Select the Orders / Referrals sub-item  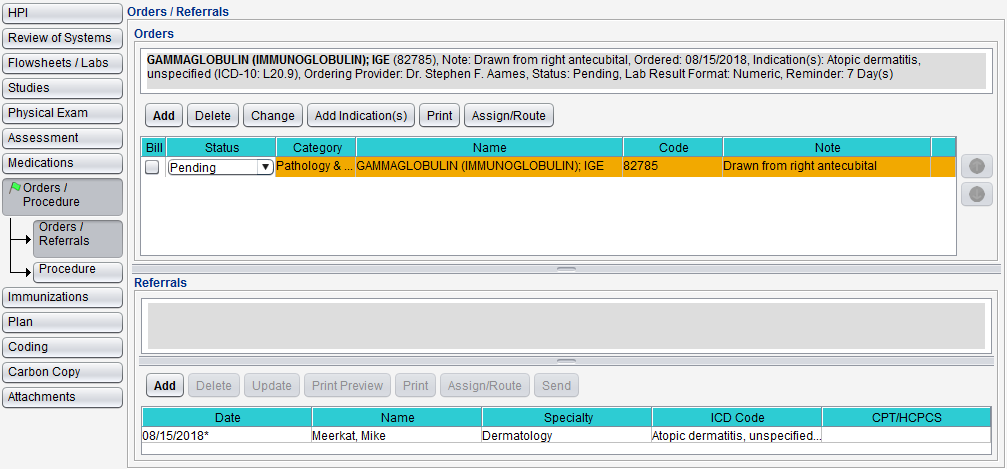[77, 234]
